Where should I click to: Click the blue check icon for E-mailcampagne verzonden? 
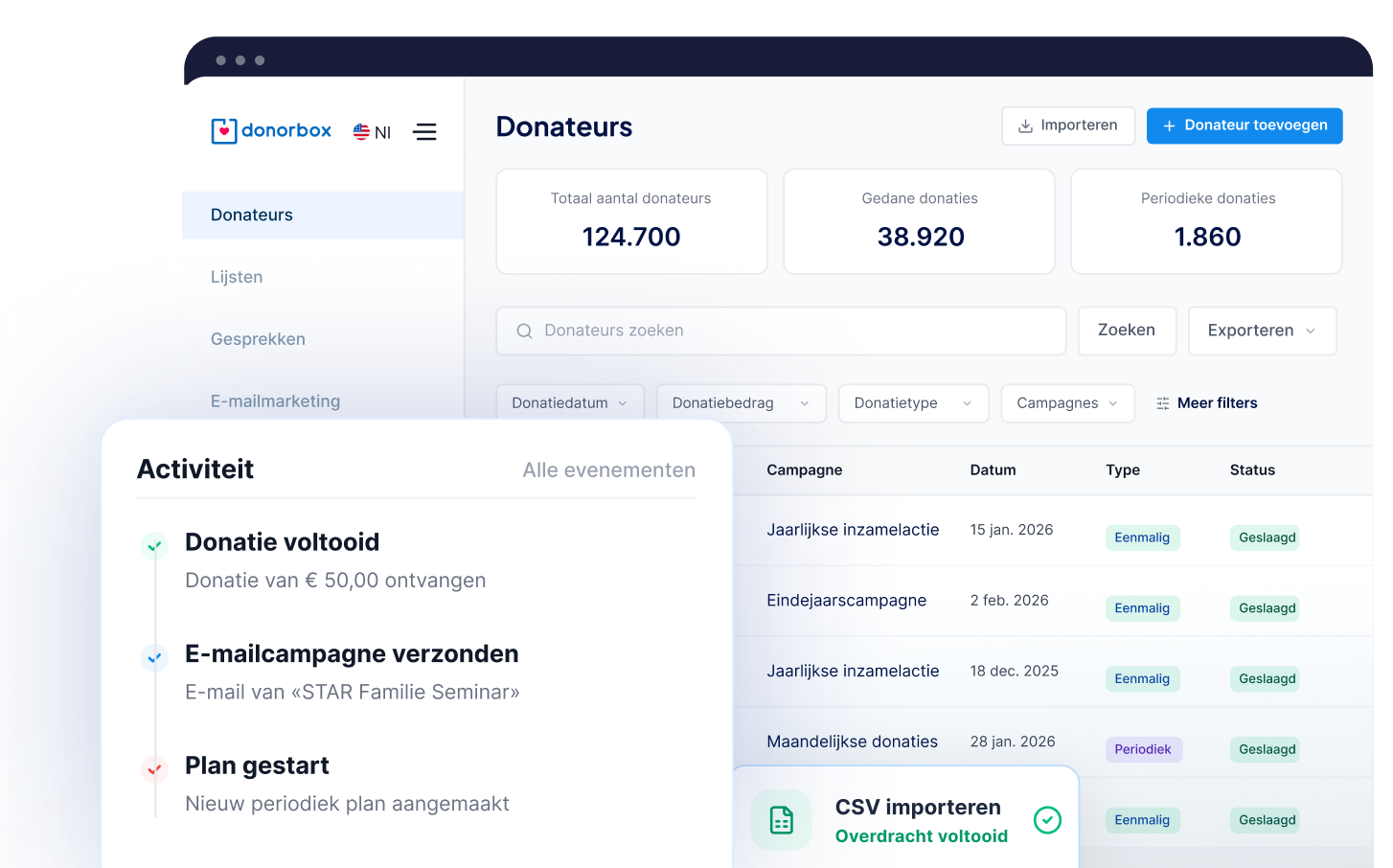point(154,657)
